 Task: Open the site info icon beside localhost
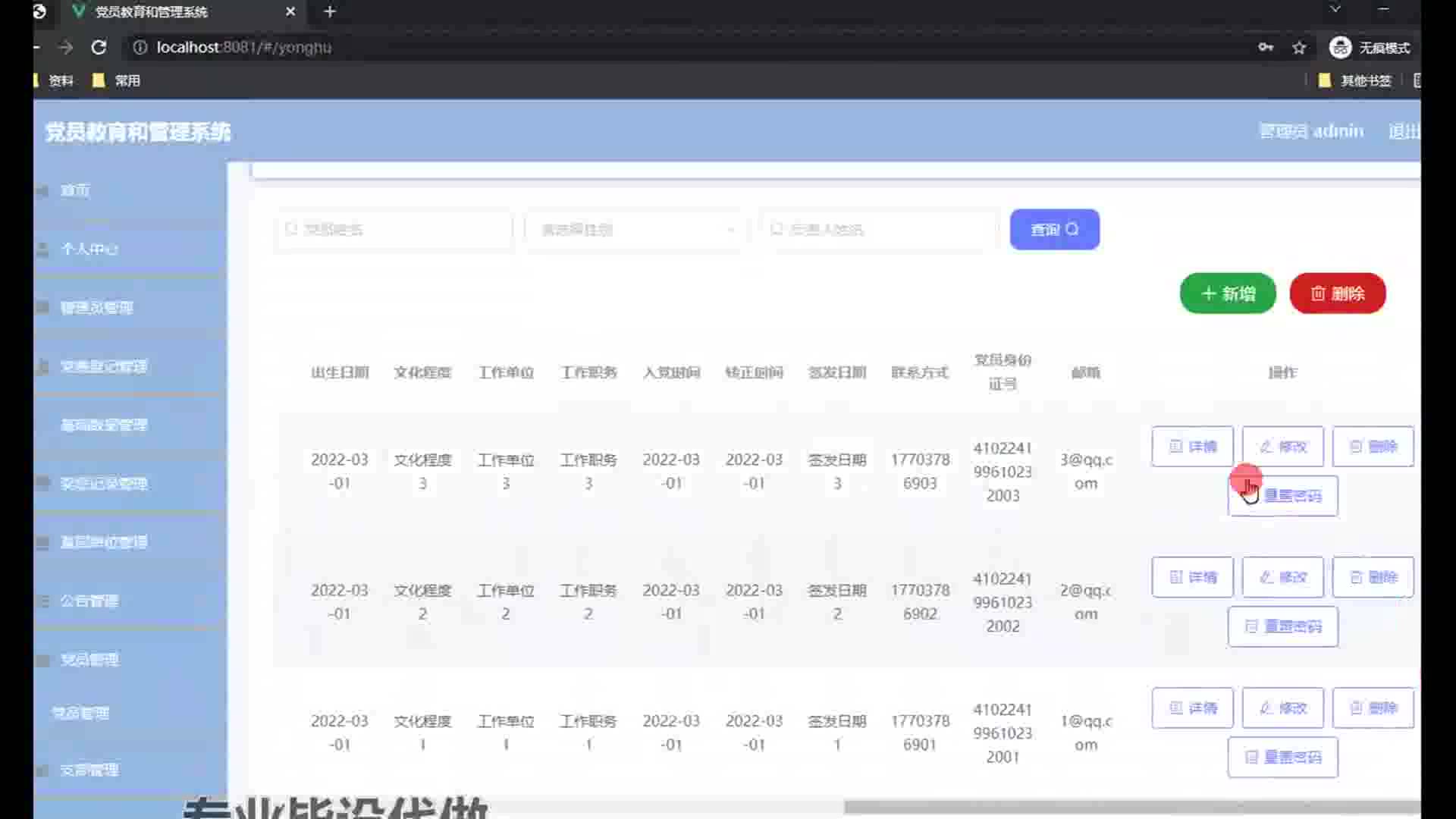[140, 47]
